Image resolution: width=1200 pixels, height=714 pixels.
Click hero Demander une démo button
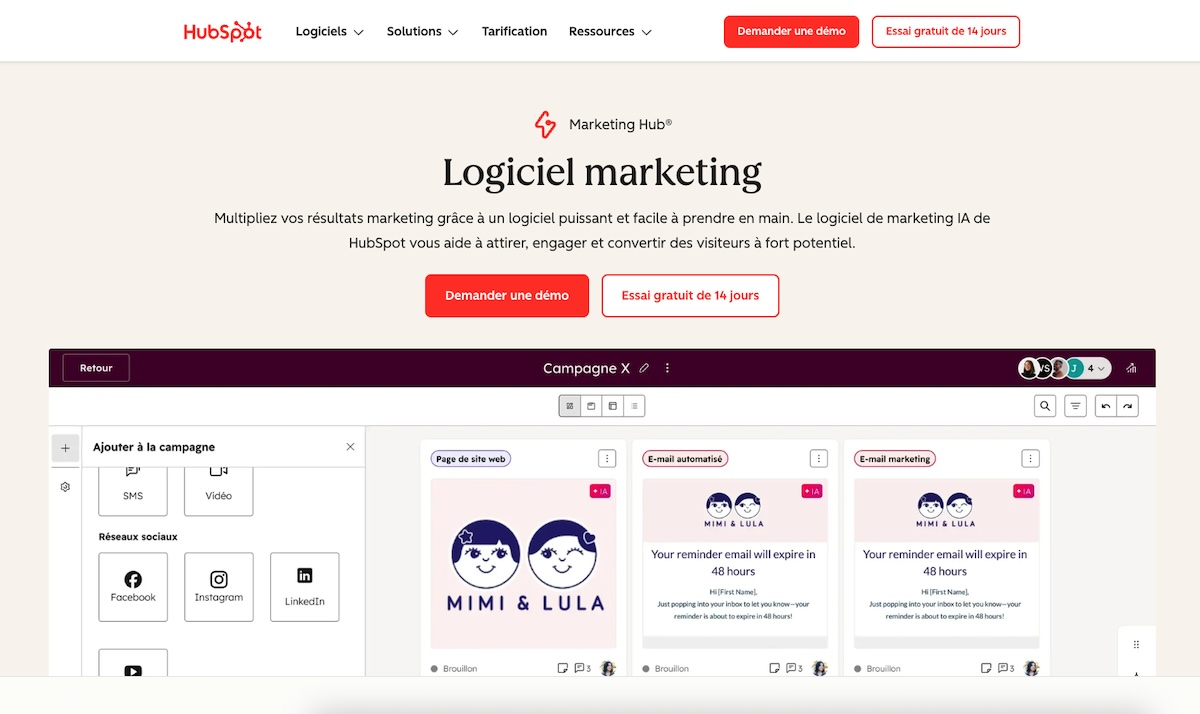(x=507, y=296)
